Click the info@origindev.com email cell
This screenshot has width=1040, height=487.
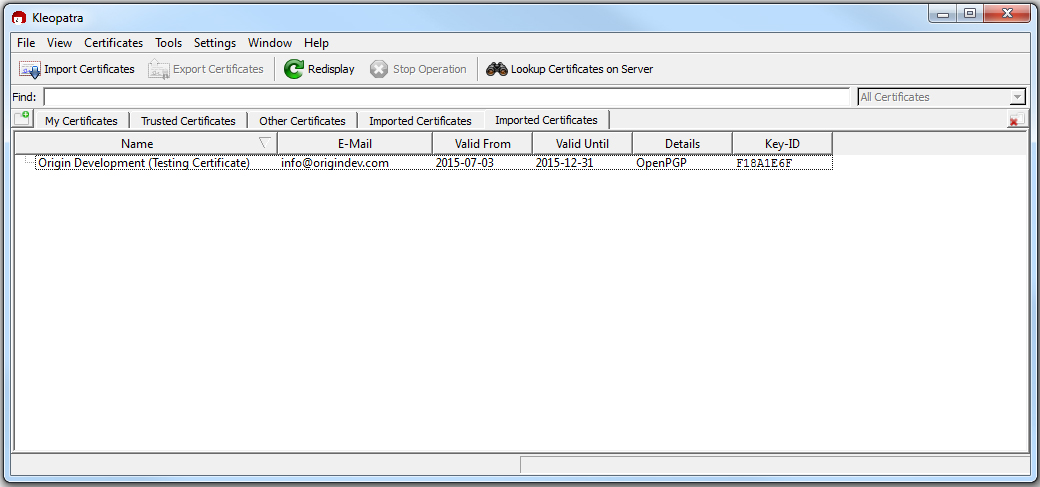(x=334, y=163)
